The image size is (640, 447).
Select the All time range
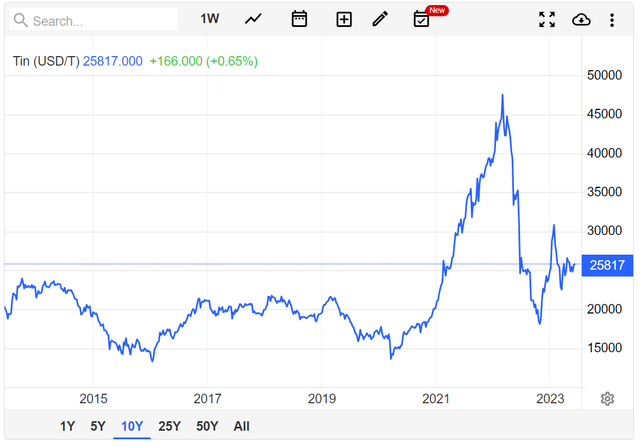(241, 426)
